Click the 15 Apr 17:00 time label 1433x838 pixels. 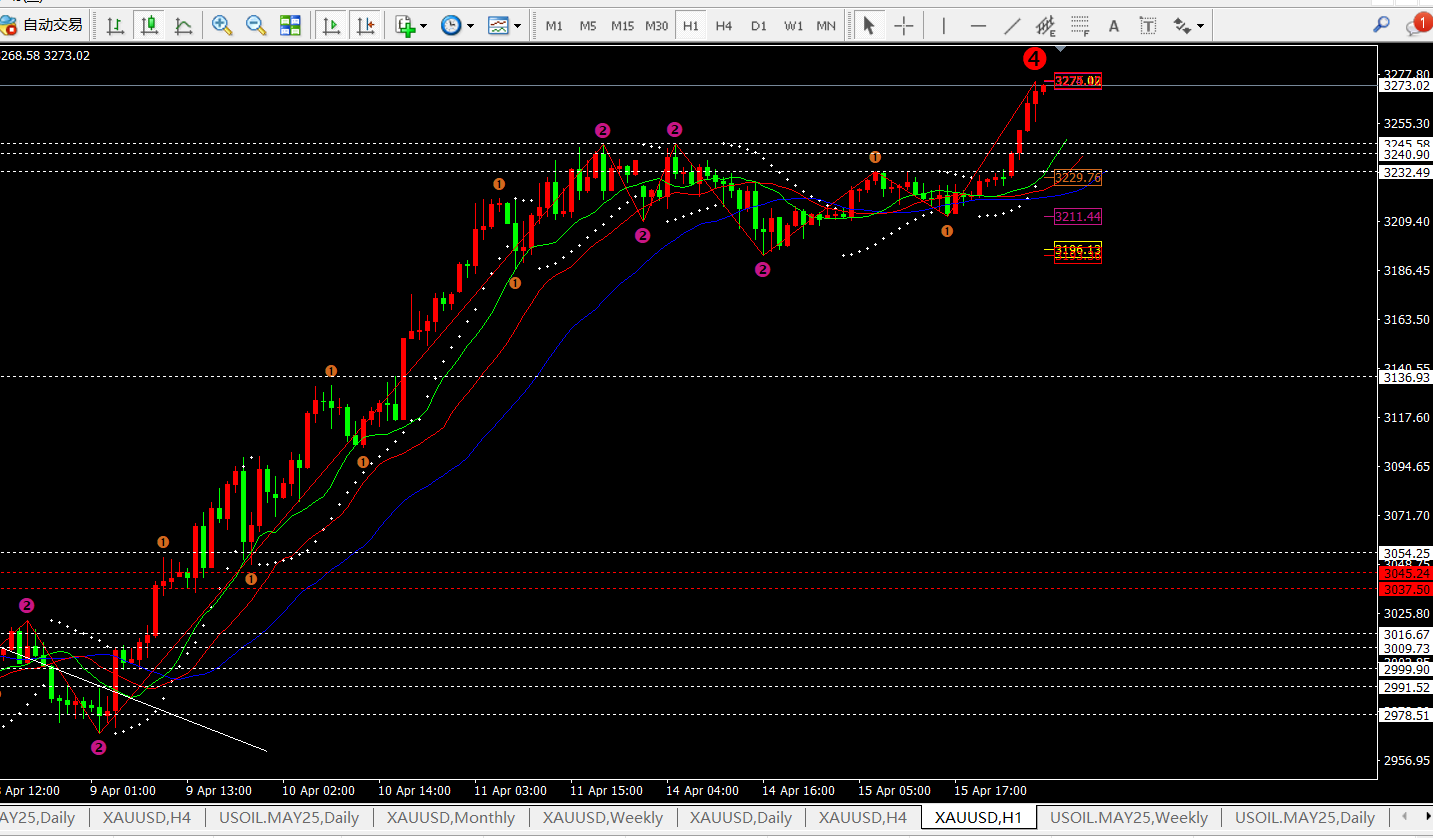click(x=990, y=791)
